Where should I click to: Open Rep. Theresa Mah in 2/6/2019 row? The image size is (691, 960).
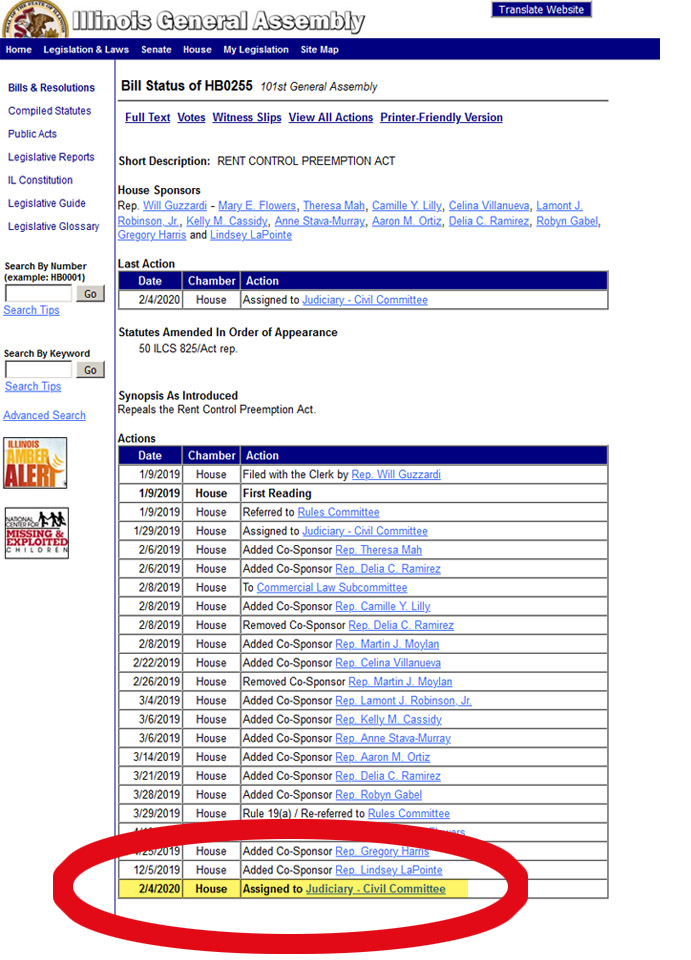(379, 550)
